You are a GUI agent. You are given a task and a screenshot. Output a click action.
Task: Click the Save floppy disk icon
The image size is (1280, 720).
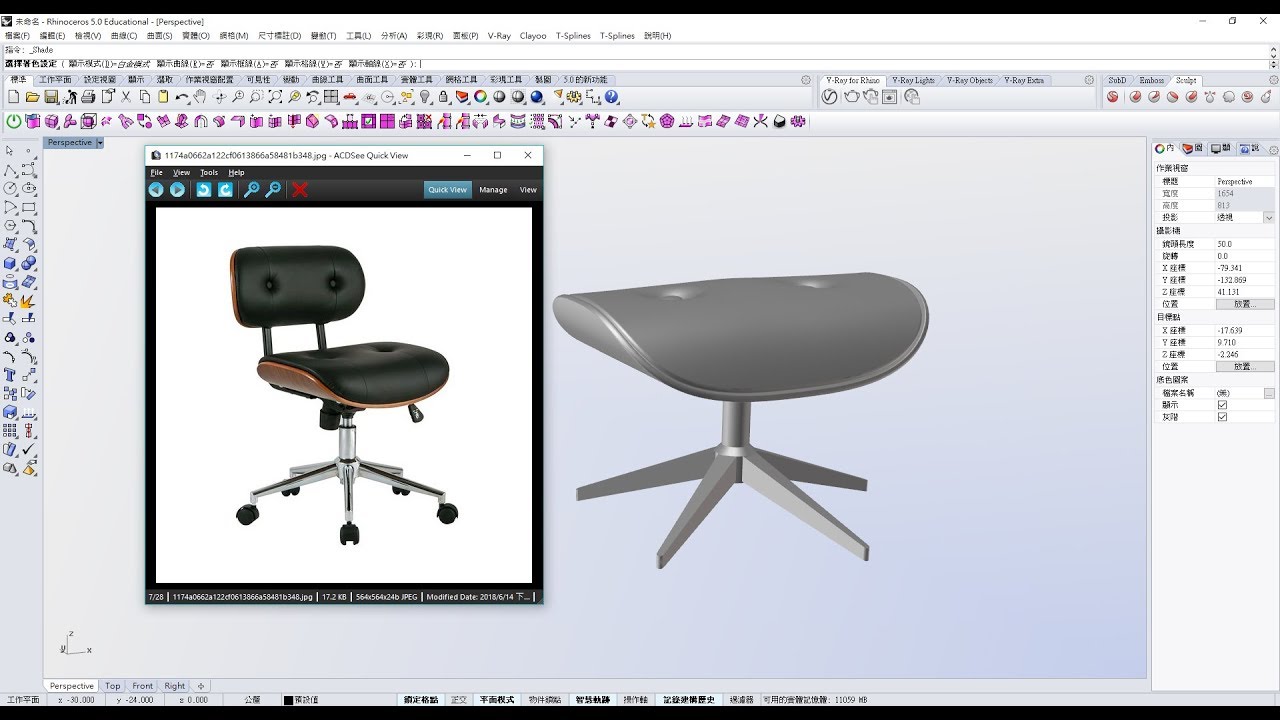51,97
